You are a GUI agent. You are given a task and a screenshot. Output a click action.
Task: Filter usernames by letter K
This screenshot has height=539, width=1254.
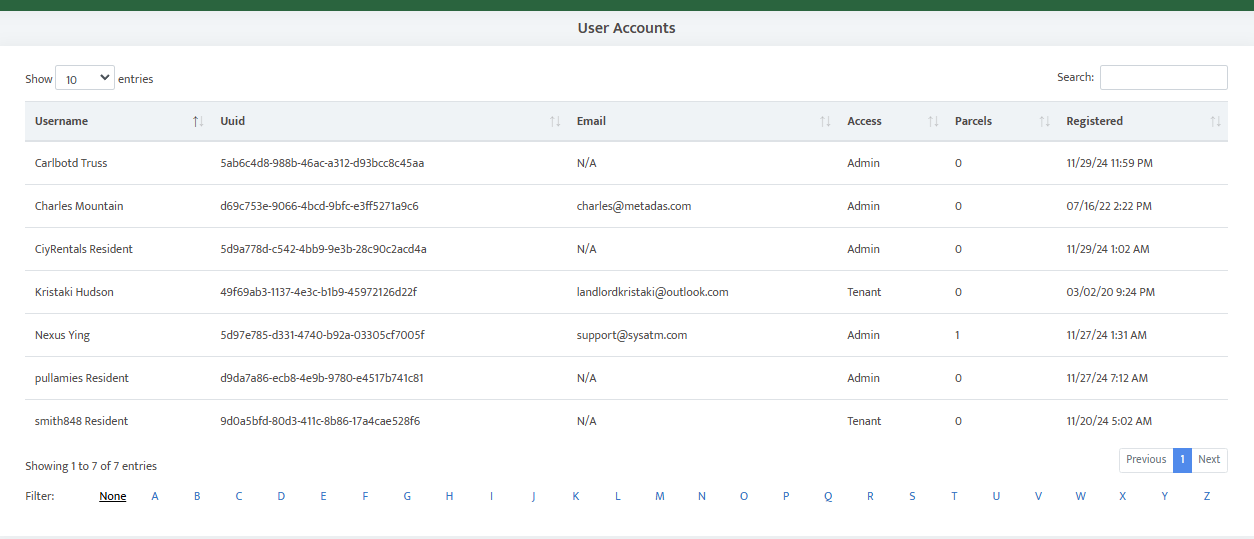click(x=576, y=496)
